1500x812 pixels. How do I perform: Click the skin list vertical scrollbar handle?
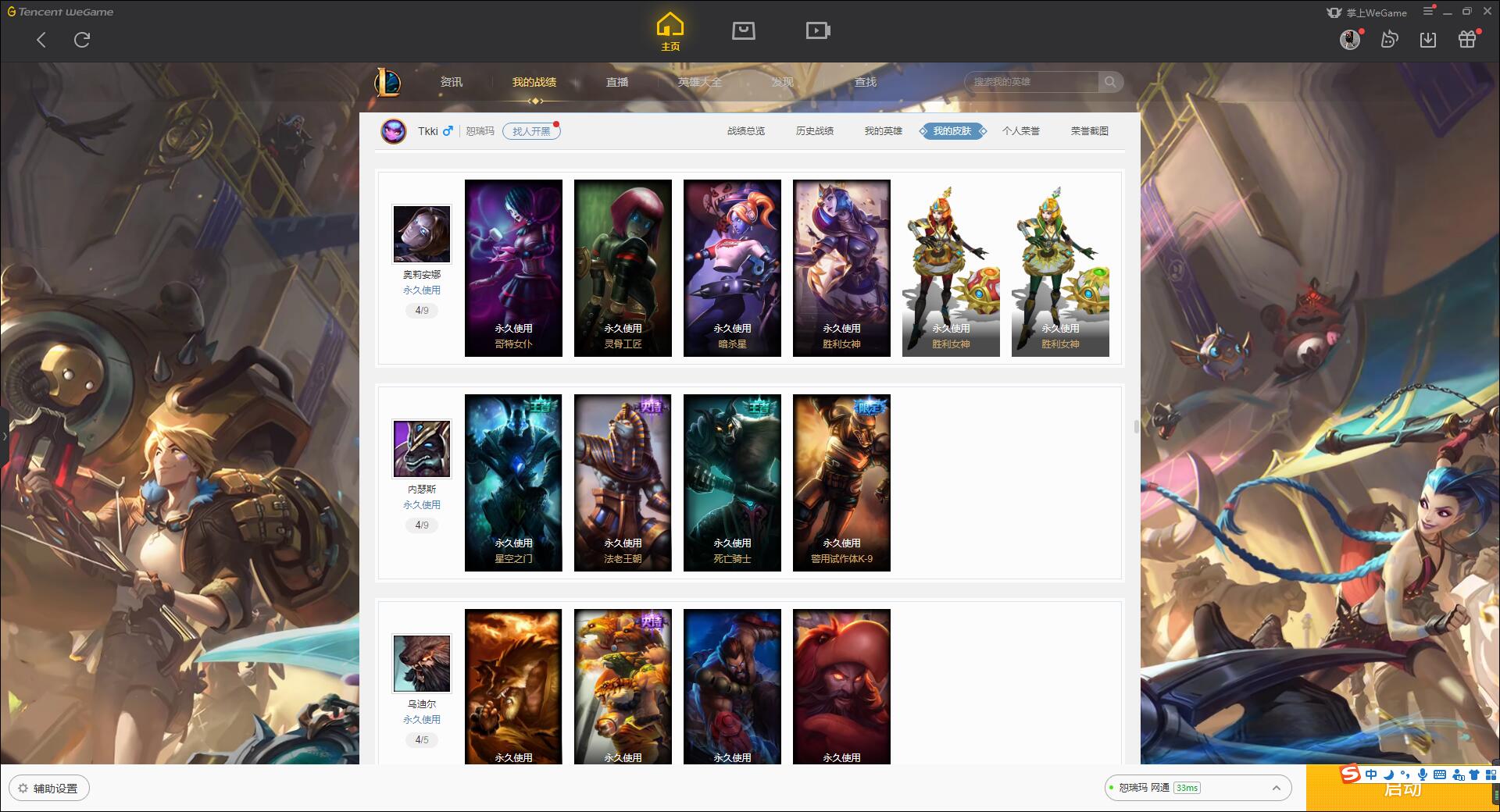[1137, 426]
